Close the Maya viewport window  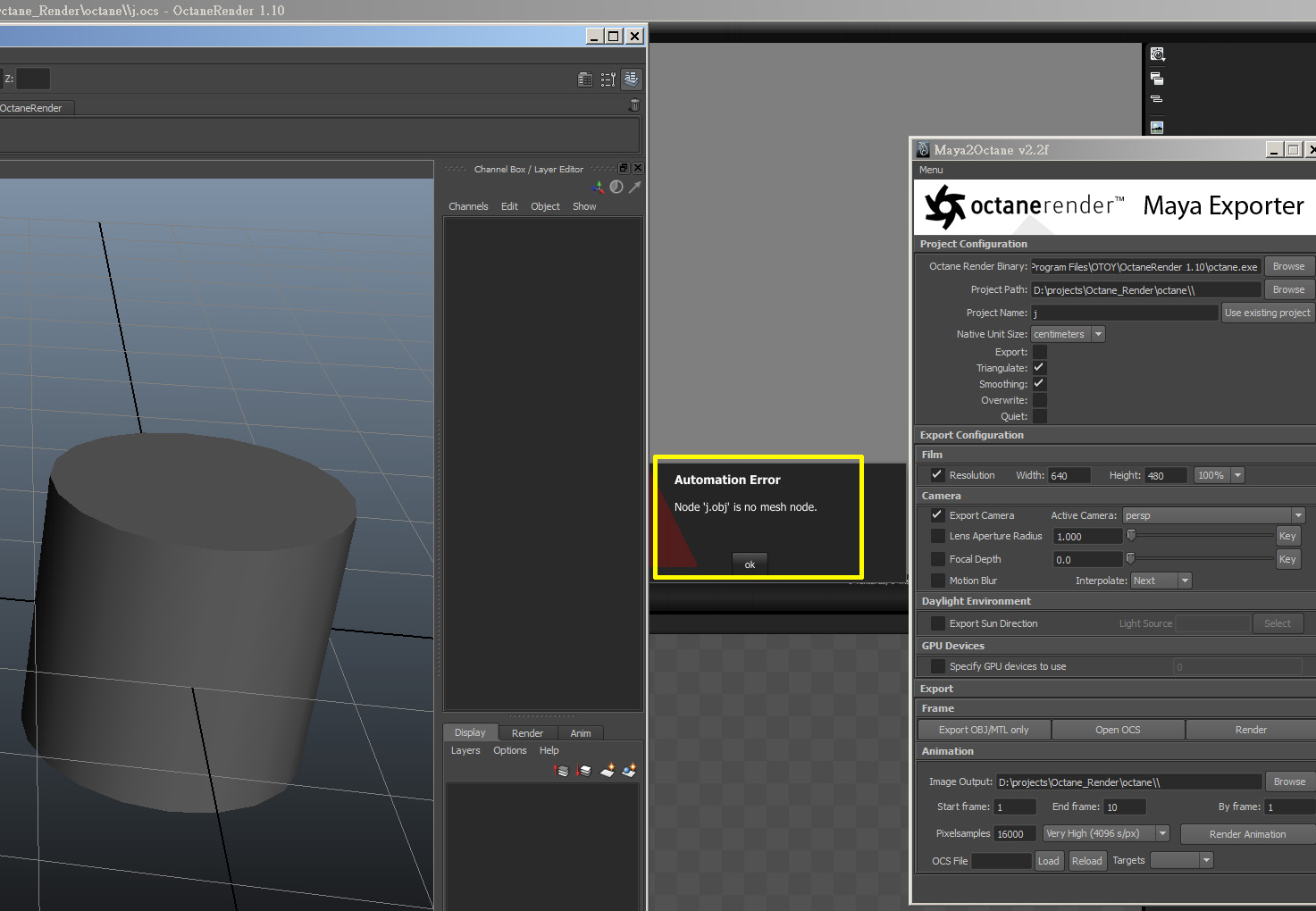[x=634, y=36]
